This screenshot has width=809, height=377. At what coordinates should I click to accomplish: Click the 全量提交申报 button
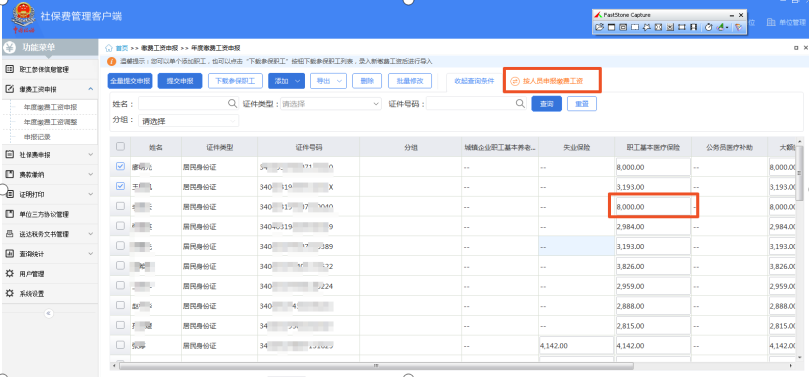click(x=130, y=81)
